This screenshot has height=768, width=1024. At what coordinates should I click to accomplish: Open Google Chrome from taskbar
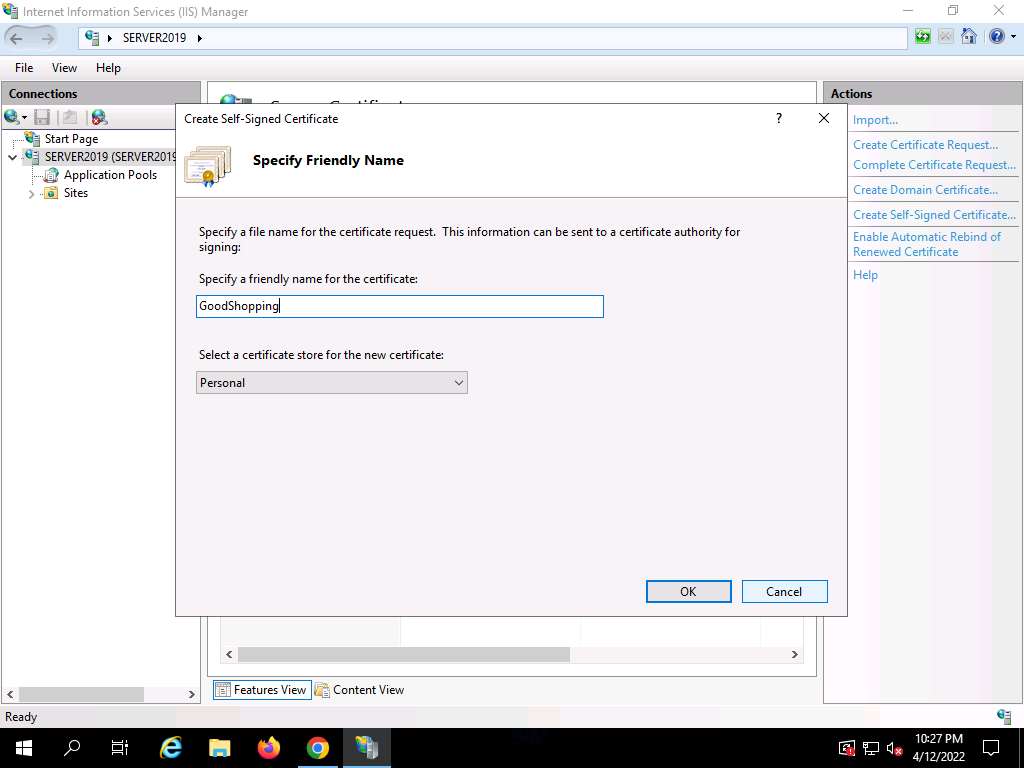(x=317, y=748)
